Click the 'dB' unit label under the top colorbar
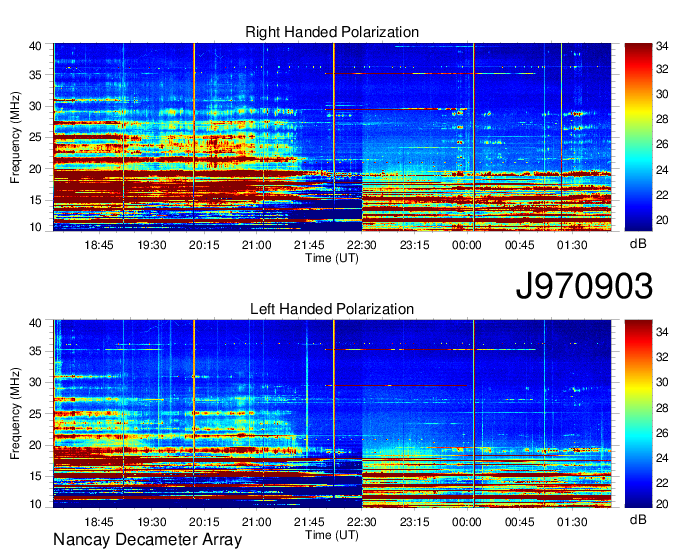The width and height of the screenshot is (680, 552). 638,244
